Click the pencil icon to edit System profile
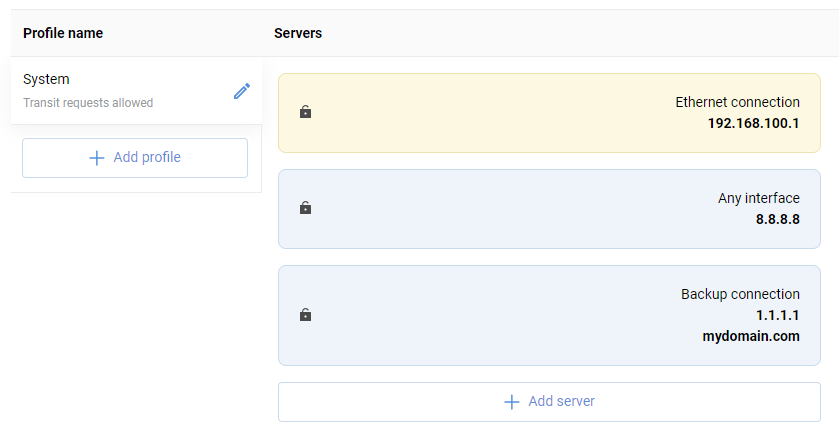Viewport: 839px width, 441px height. [x=241, y=91]
